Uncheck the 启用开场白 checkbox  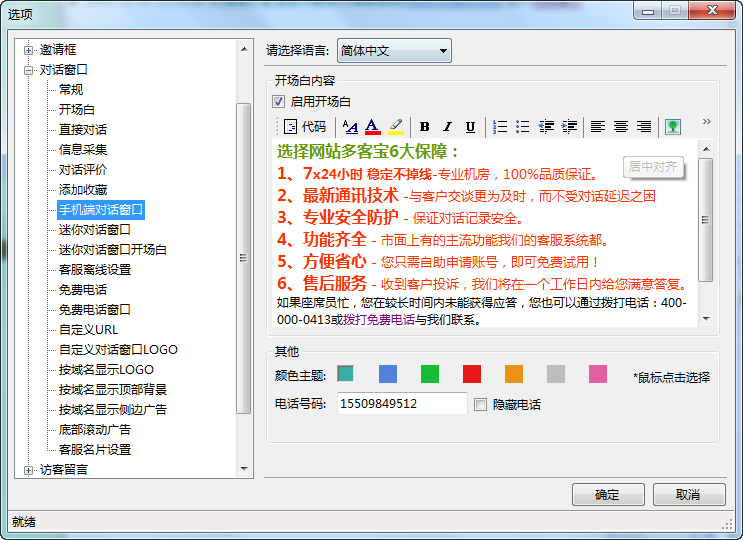(x=279, y=102)
